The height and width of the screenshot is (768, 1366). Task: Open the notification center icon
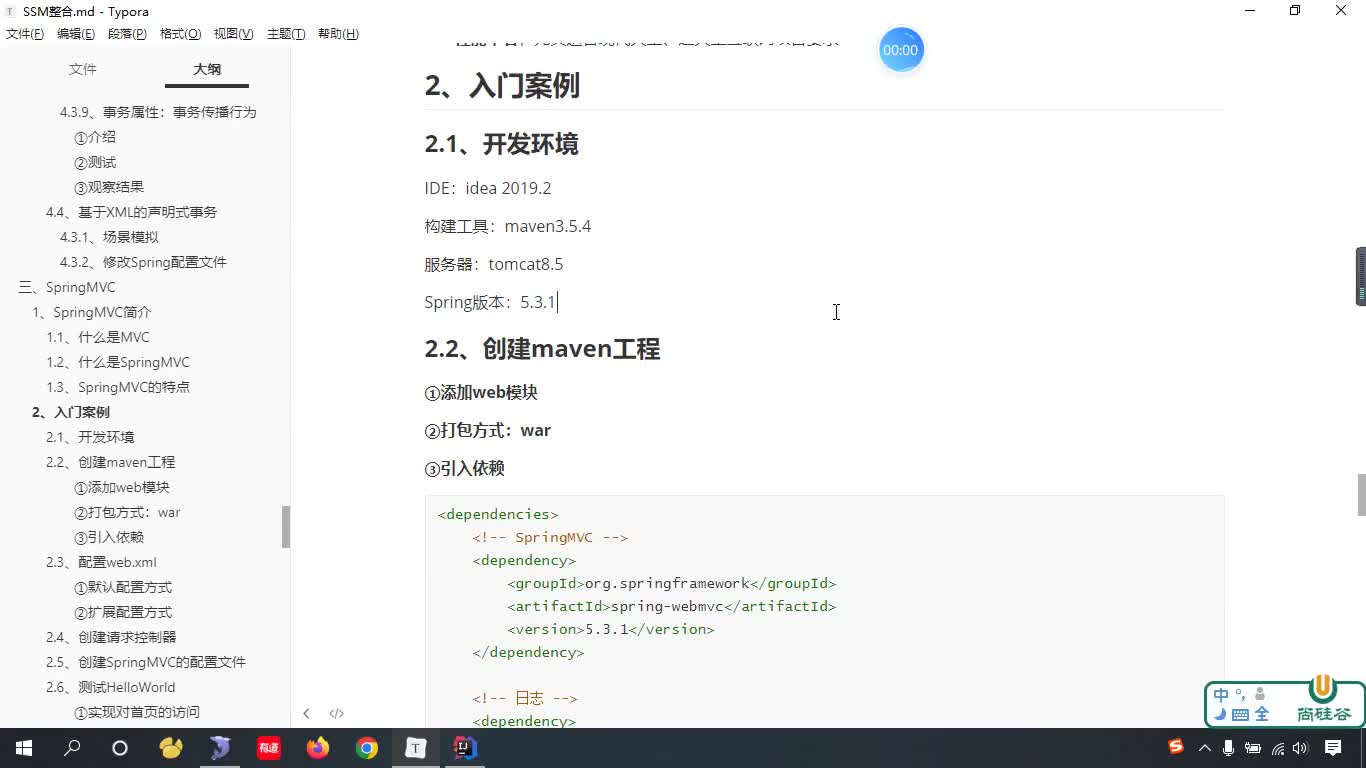pyautogui.click(x=1333, y=748)
